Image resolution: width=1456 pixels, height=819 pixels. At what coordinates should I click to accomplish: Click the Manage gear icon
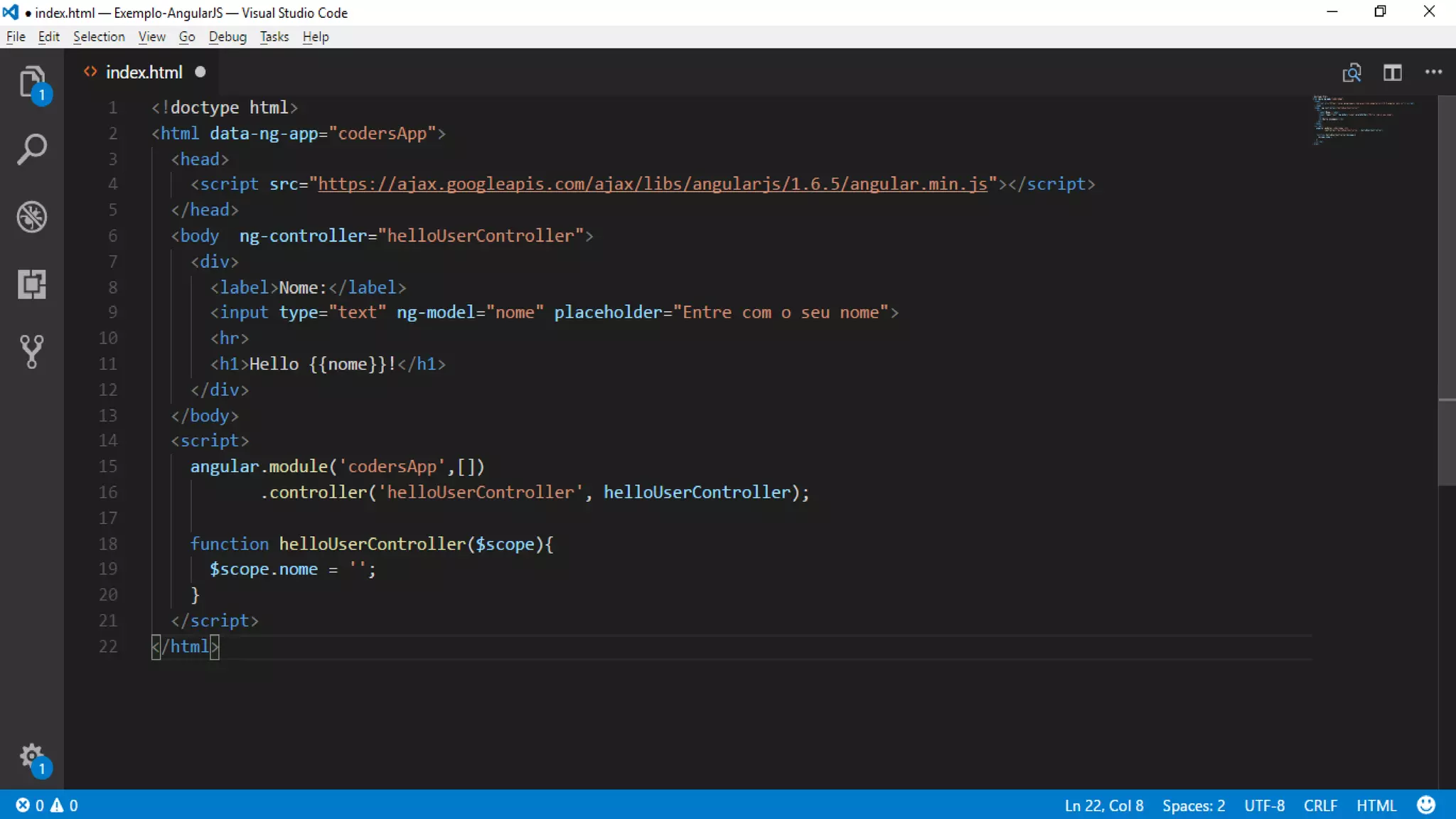32,756
